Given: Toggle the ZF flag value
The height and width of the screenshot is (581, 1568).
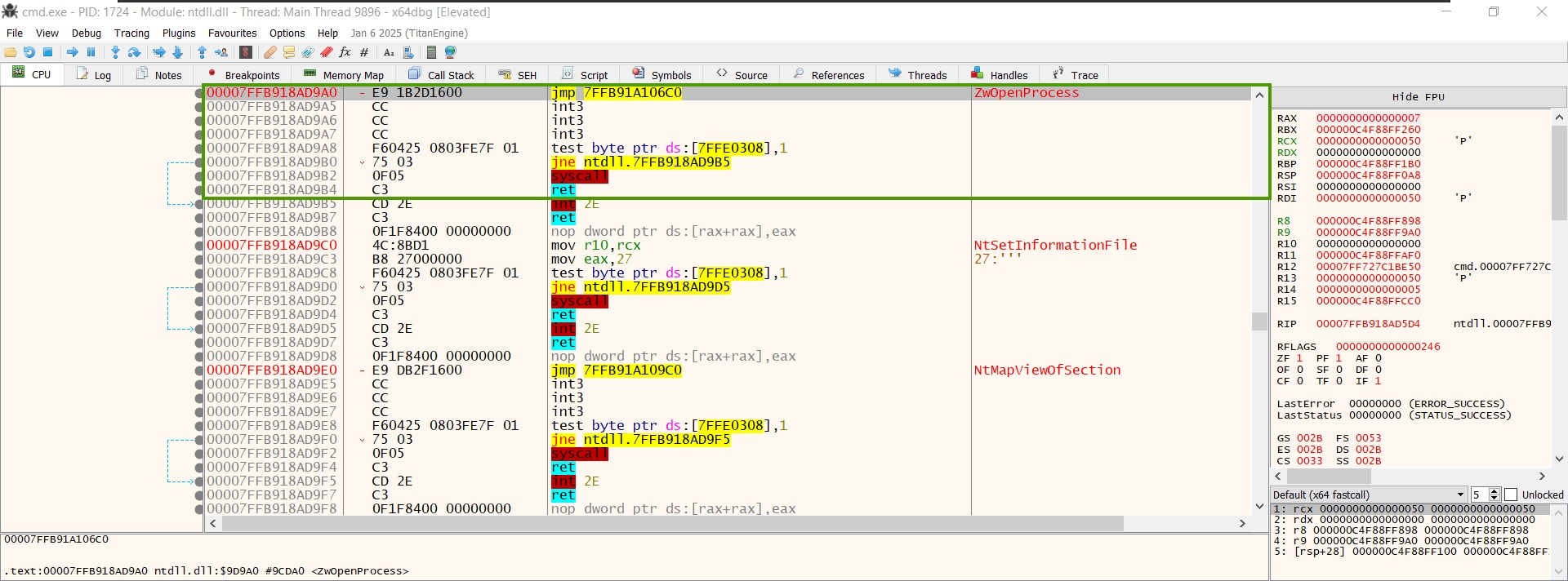Looking at the screenshot, I should (x=1299, y=358).
